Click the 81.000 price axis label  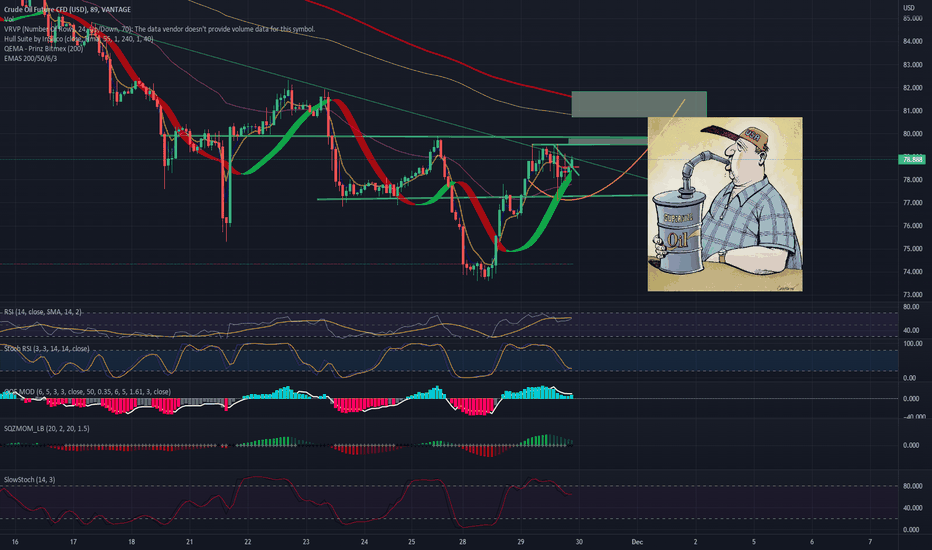click(912, 111)
